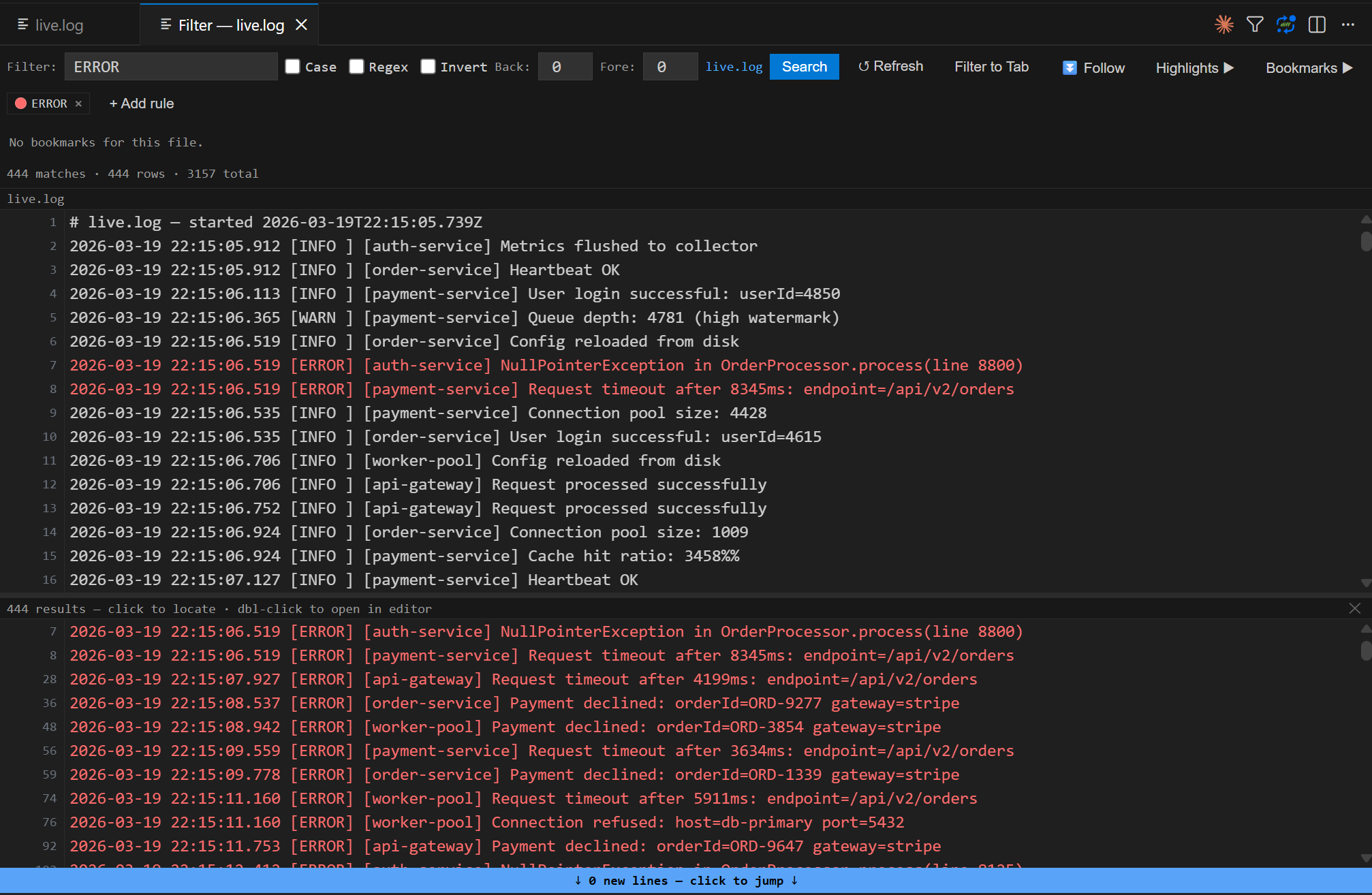The width and height of the screenshot is (1372, 895).
Task: Click the Refresh button
Action: tap(890, 67)
